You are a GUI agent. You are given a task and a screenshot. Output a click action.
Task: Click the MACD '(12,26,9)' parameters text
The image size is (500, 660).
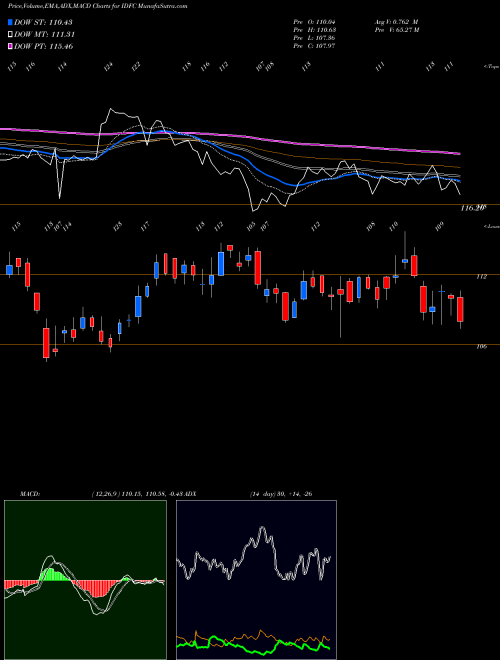click(105, 494)
